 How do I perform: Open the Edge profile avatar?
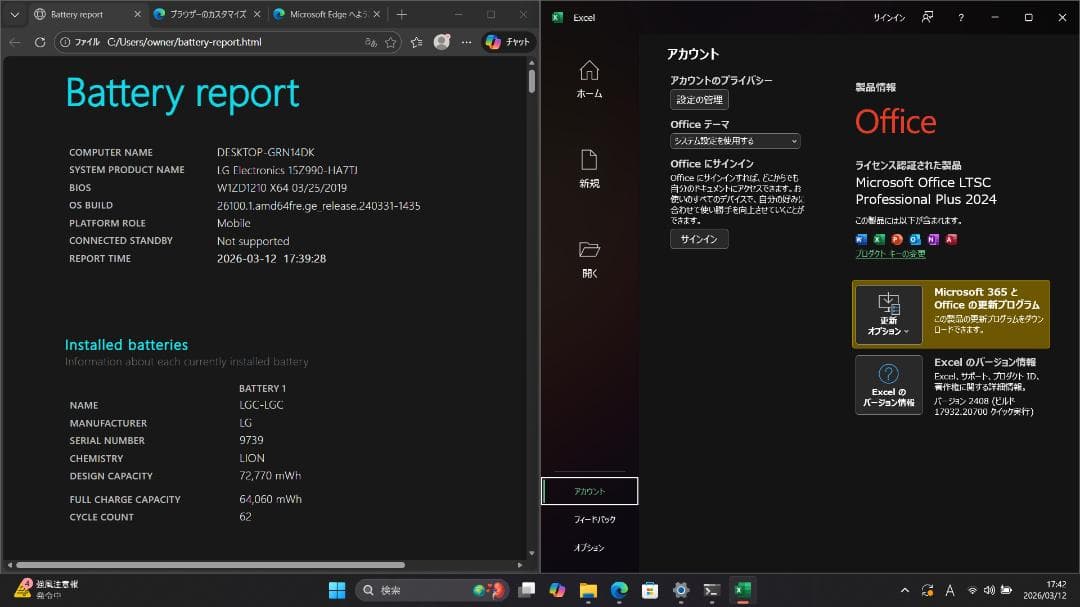[442, 42]
